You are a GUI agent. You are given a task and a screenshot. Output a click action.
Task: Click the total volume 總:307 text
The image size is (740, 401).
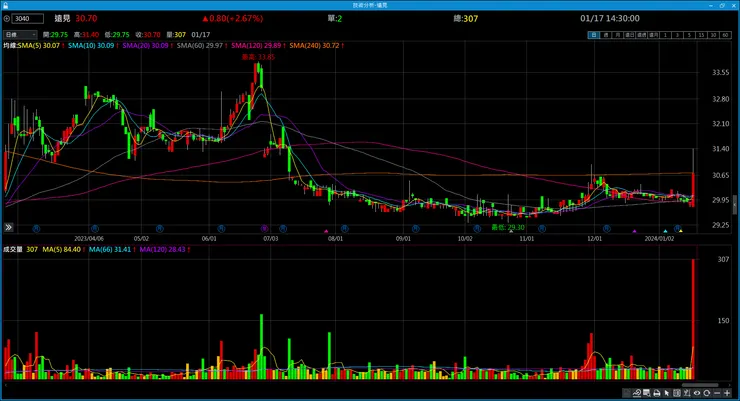[466, 18]
